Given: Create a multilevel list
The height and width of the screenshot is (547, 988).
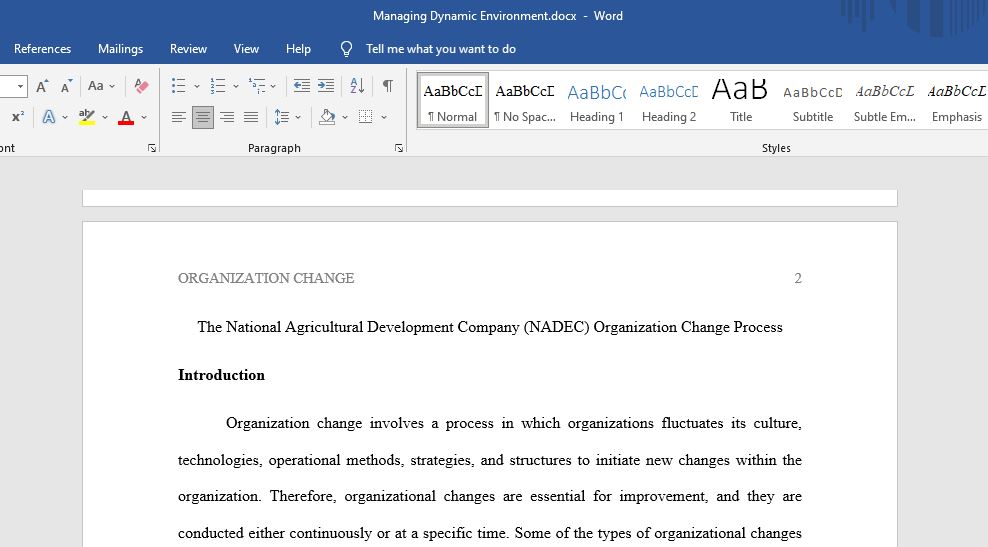Looking at the screenshot, I should point(257,86).
